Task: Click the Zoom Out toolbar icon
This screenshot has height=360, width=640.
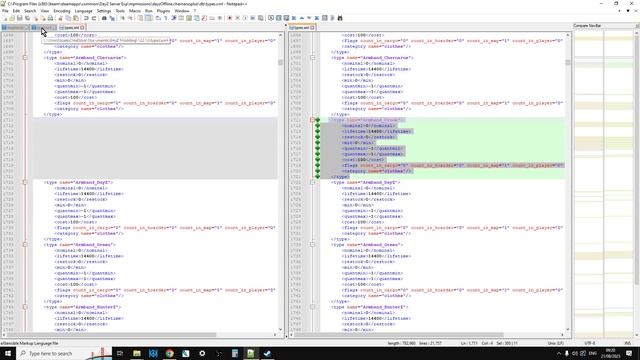Action: [x=130, y=18]
